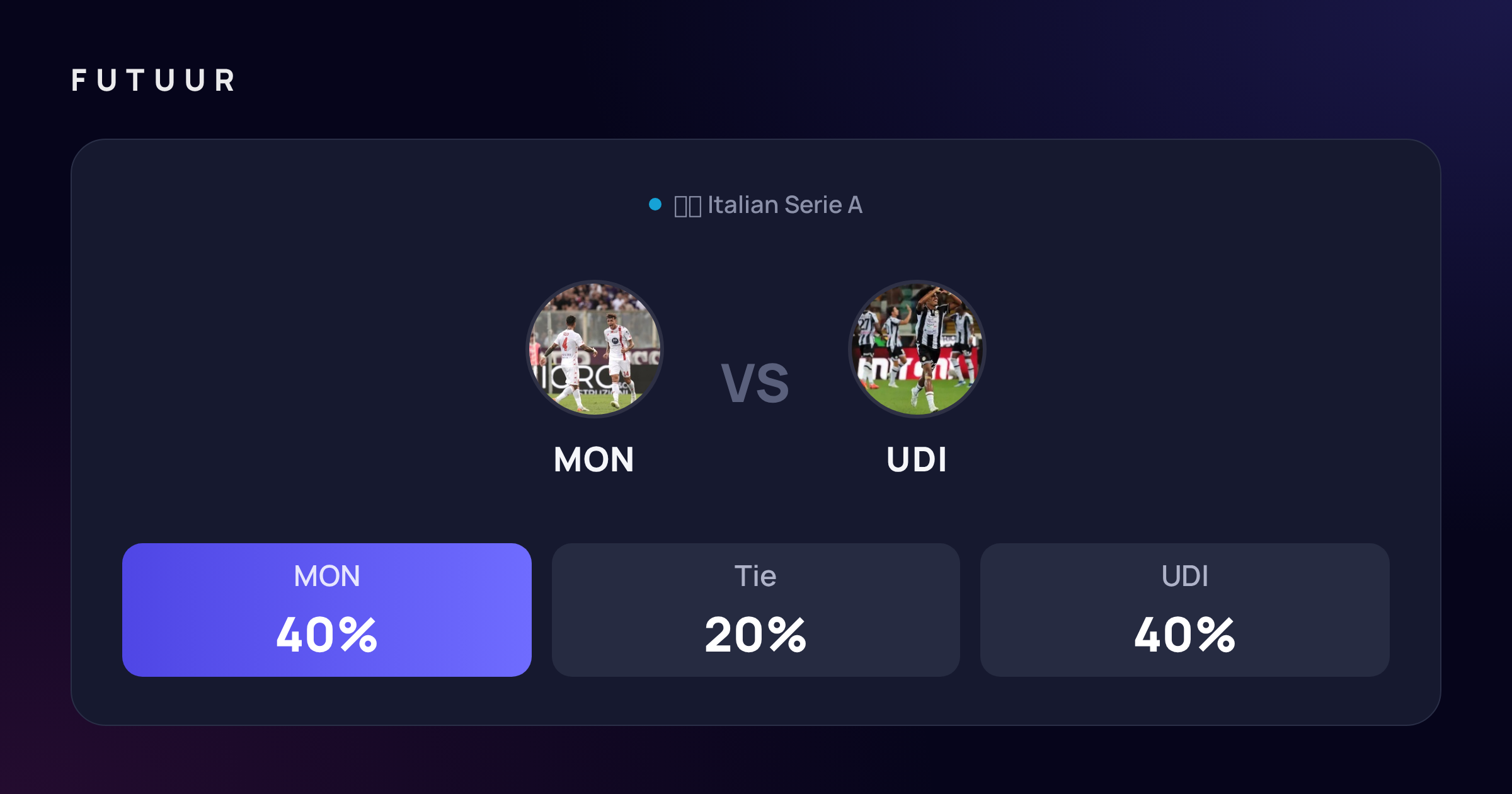Open the Italian Serie A league label

(x=785, y=205)
